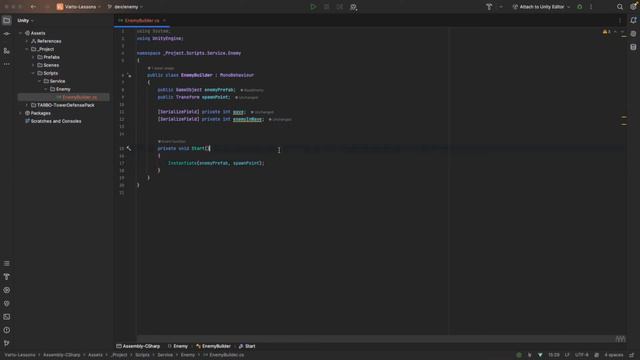Click more actions kebab in top toolbar
This screenshot has height=360, width=640.
point(591,7)
